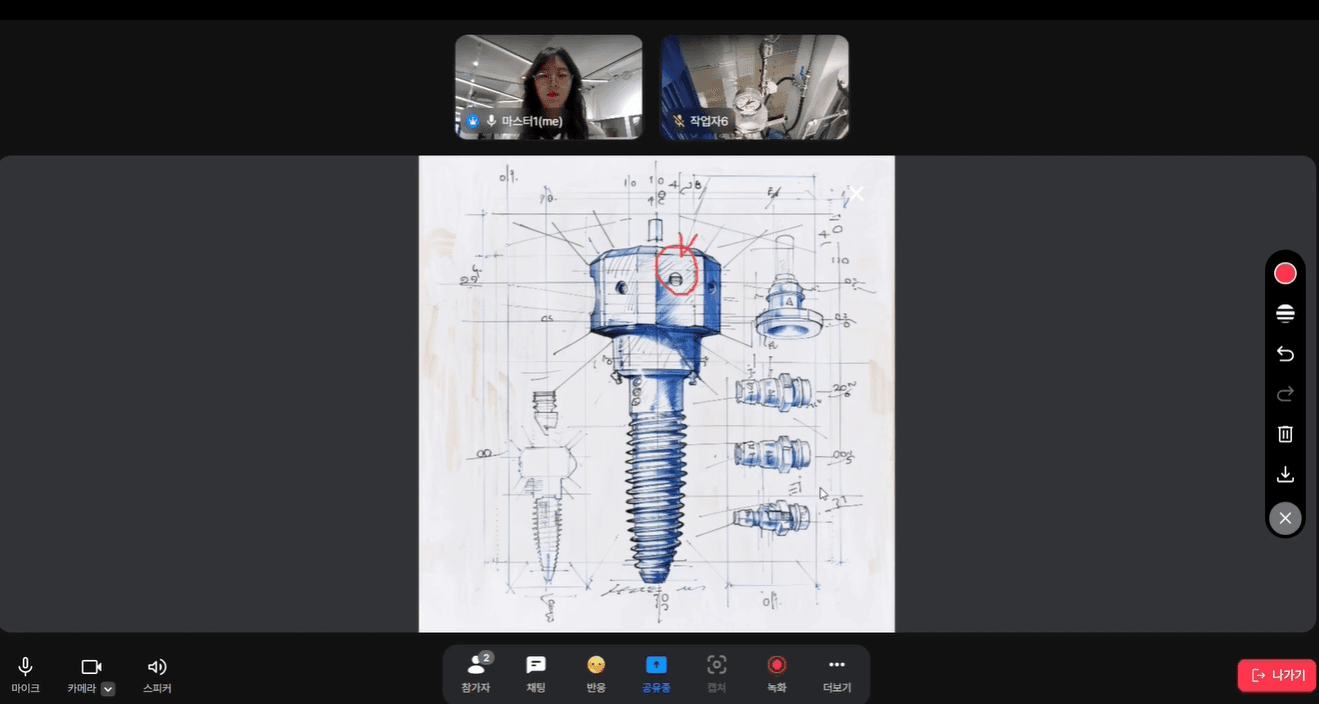Toggle the speaker (스피커)
Image resolution: width=1319 pixels, height=704 pixels.
click(x=157, y=675)
